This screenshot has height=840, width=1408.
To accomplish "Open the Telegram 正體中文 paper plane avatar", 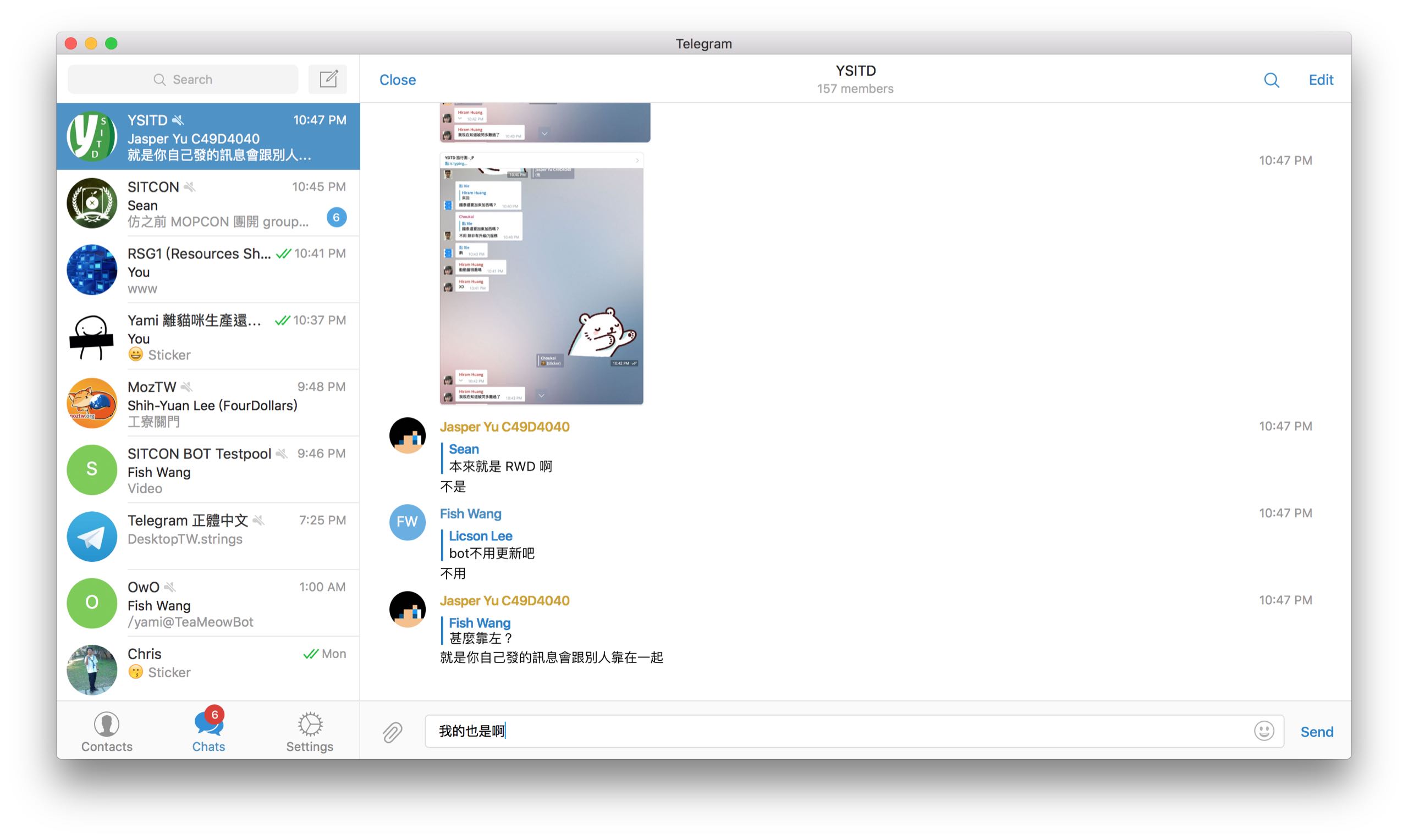I will [x=92, y=537].
